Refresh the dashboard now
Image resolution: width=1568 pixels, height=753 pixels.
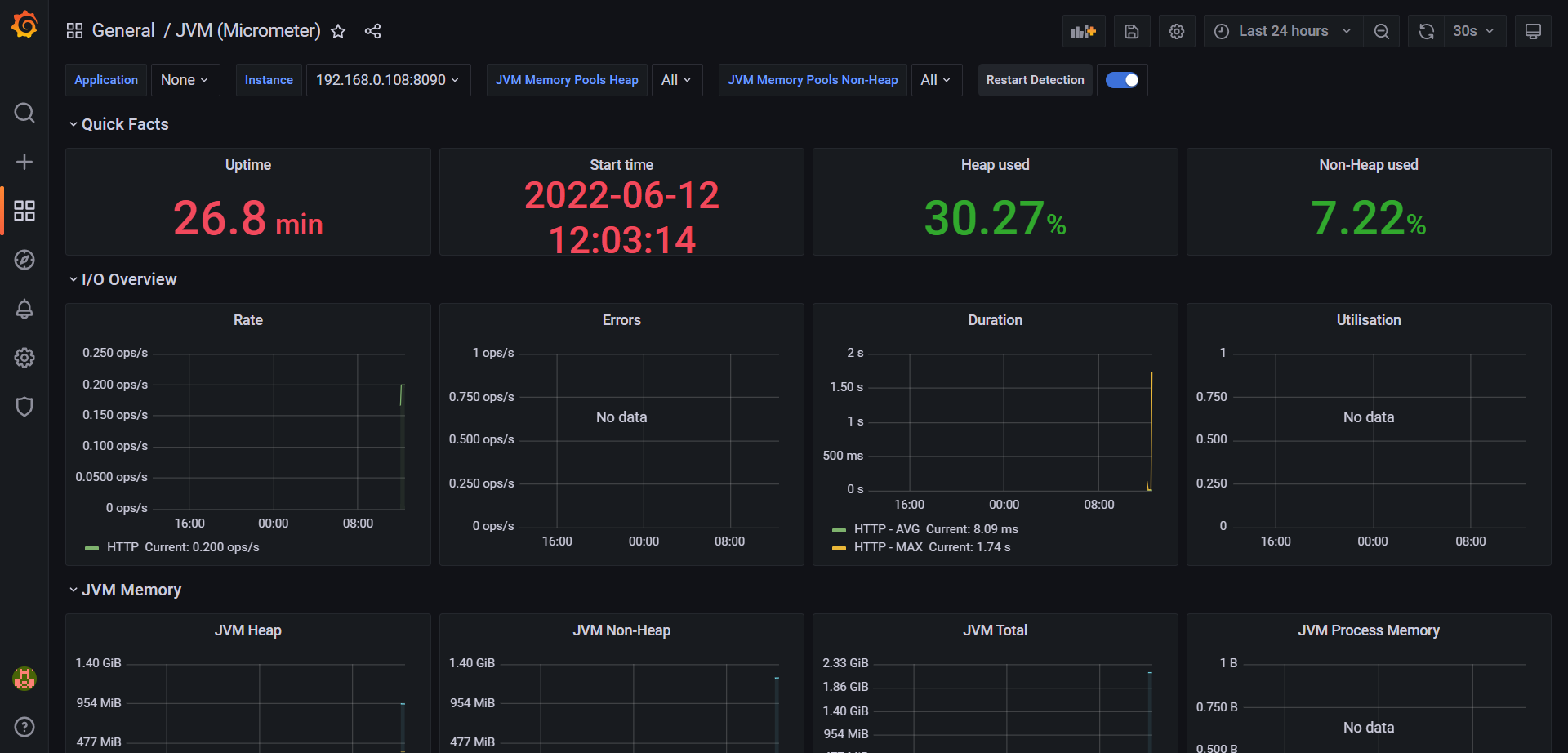tap(1427, 31)
